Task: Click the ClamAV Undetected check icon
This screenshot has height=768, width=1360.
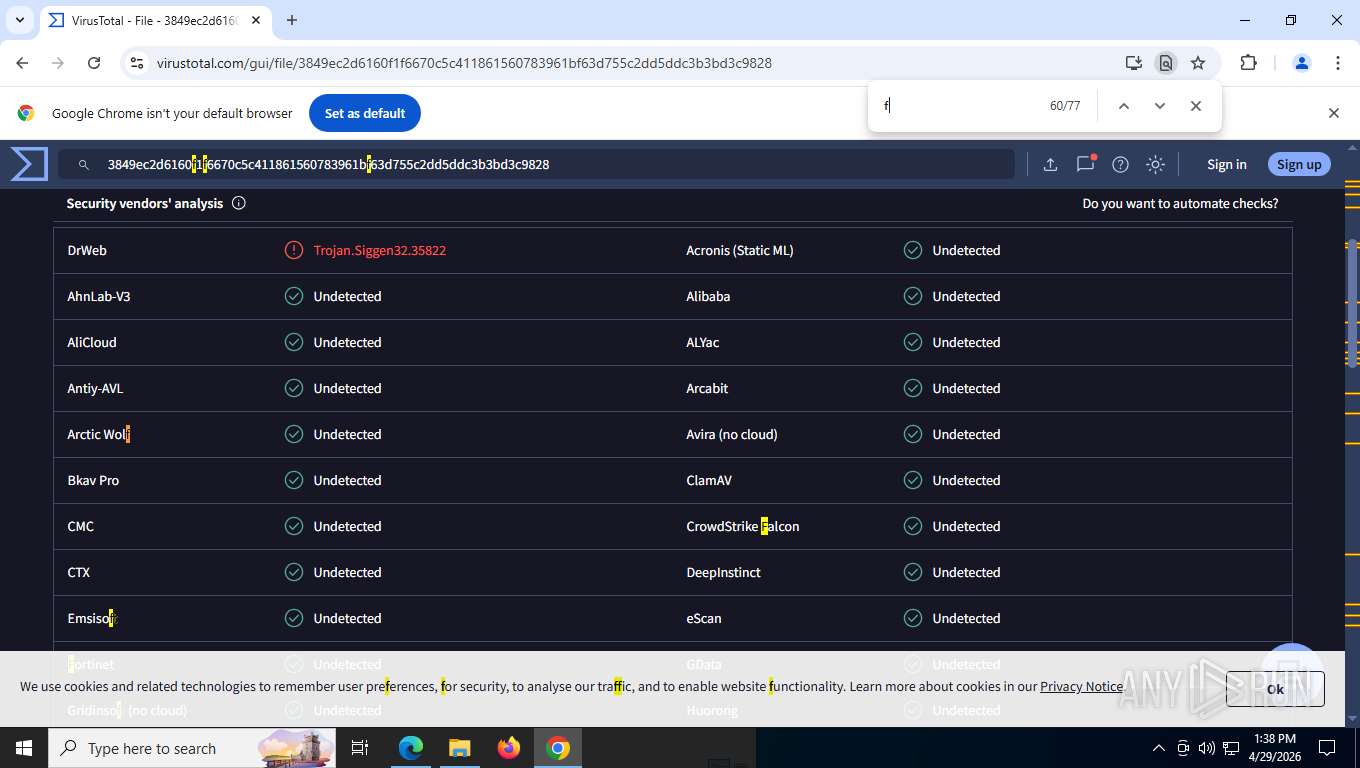Action: 913,480
